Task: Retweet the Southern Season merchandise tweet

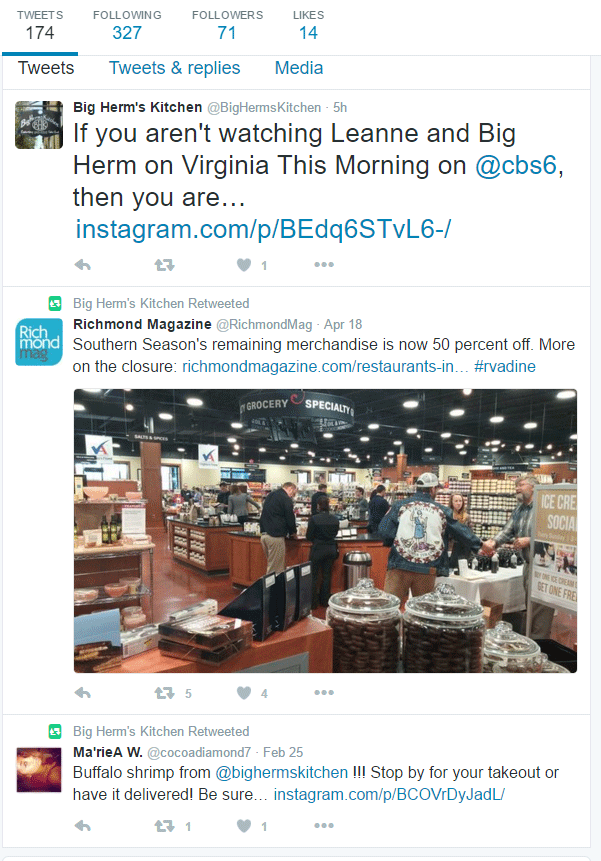Action: click(164, 693)
